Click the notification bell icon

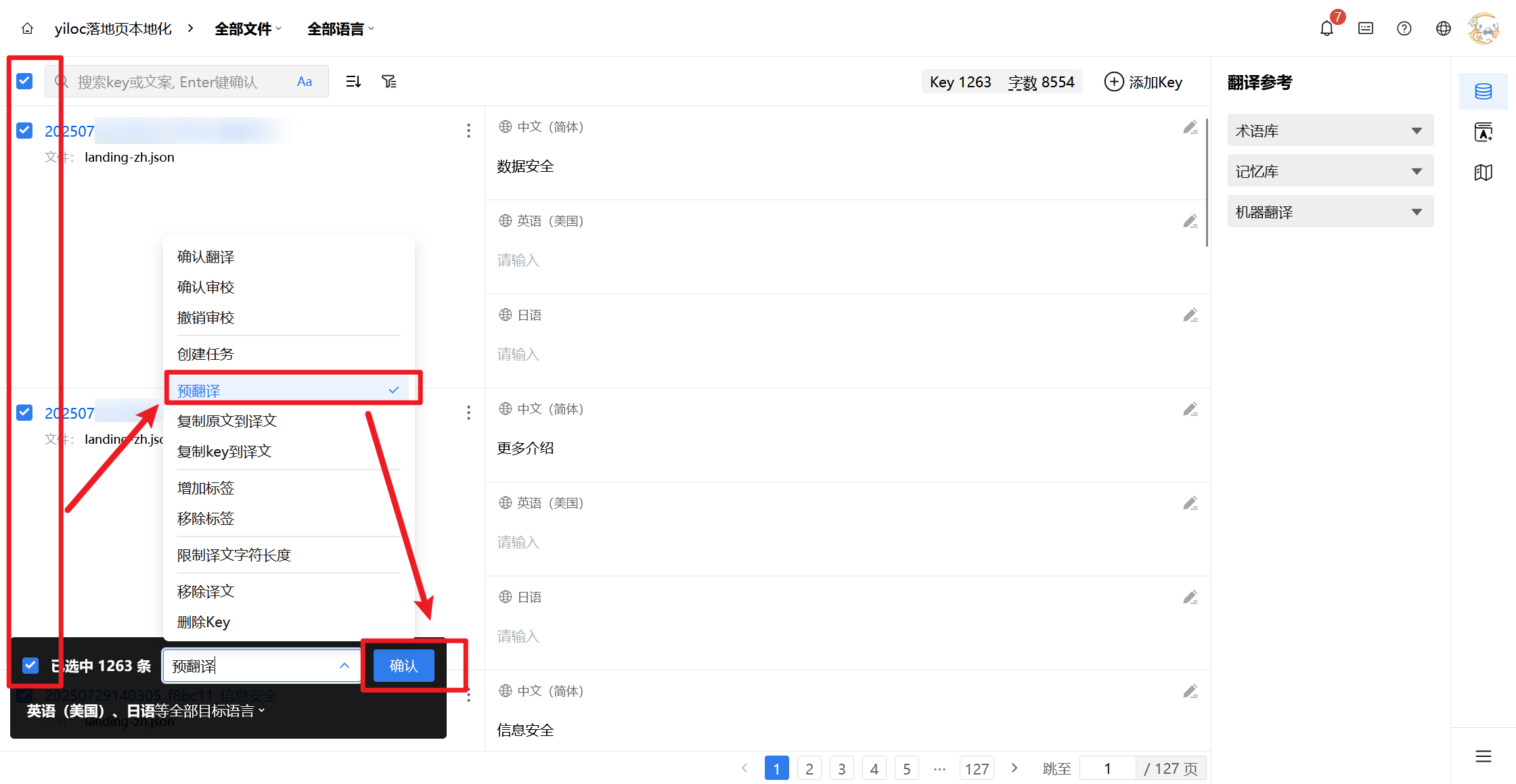pyautogui.click(x=1326, y=28)
